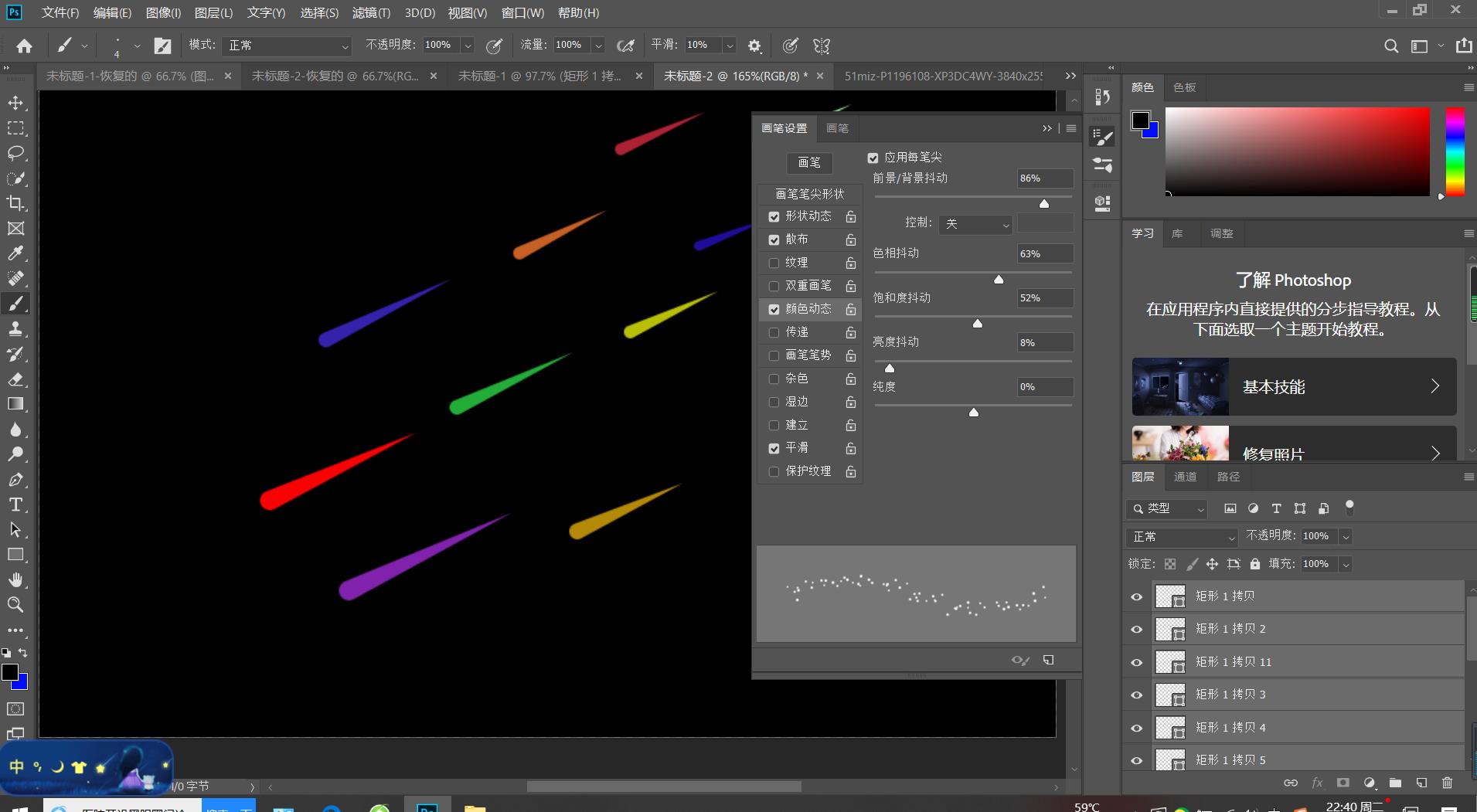
Task: Select the Path Selection tool
Action: click(15, 530)
